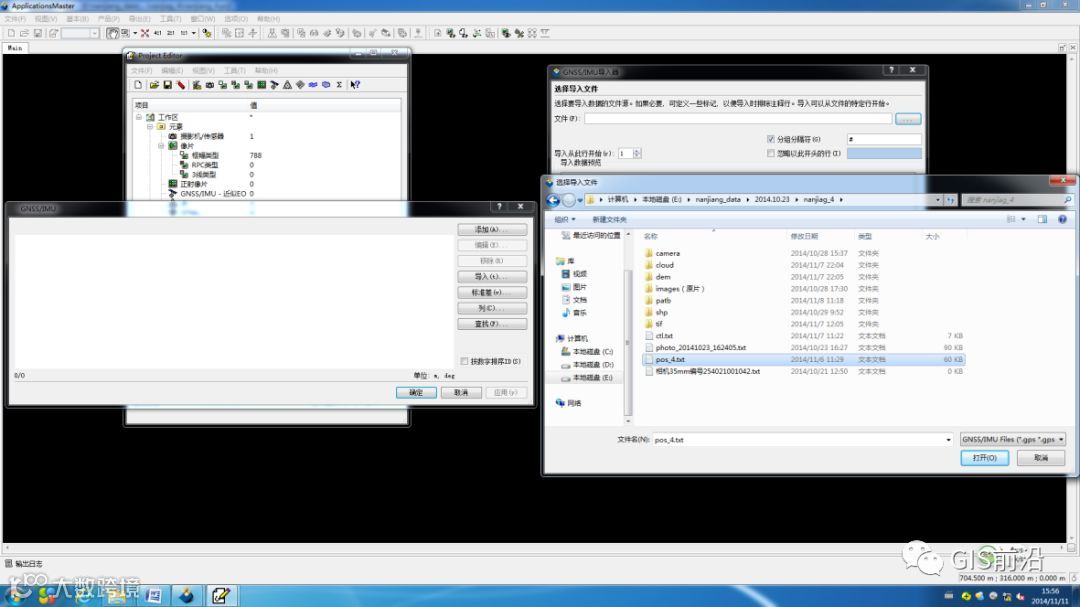Viewport: 1080px width, 607px height.
Task: Click red pen icon in Project Editor toolbar
Action: [181, 85]
